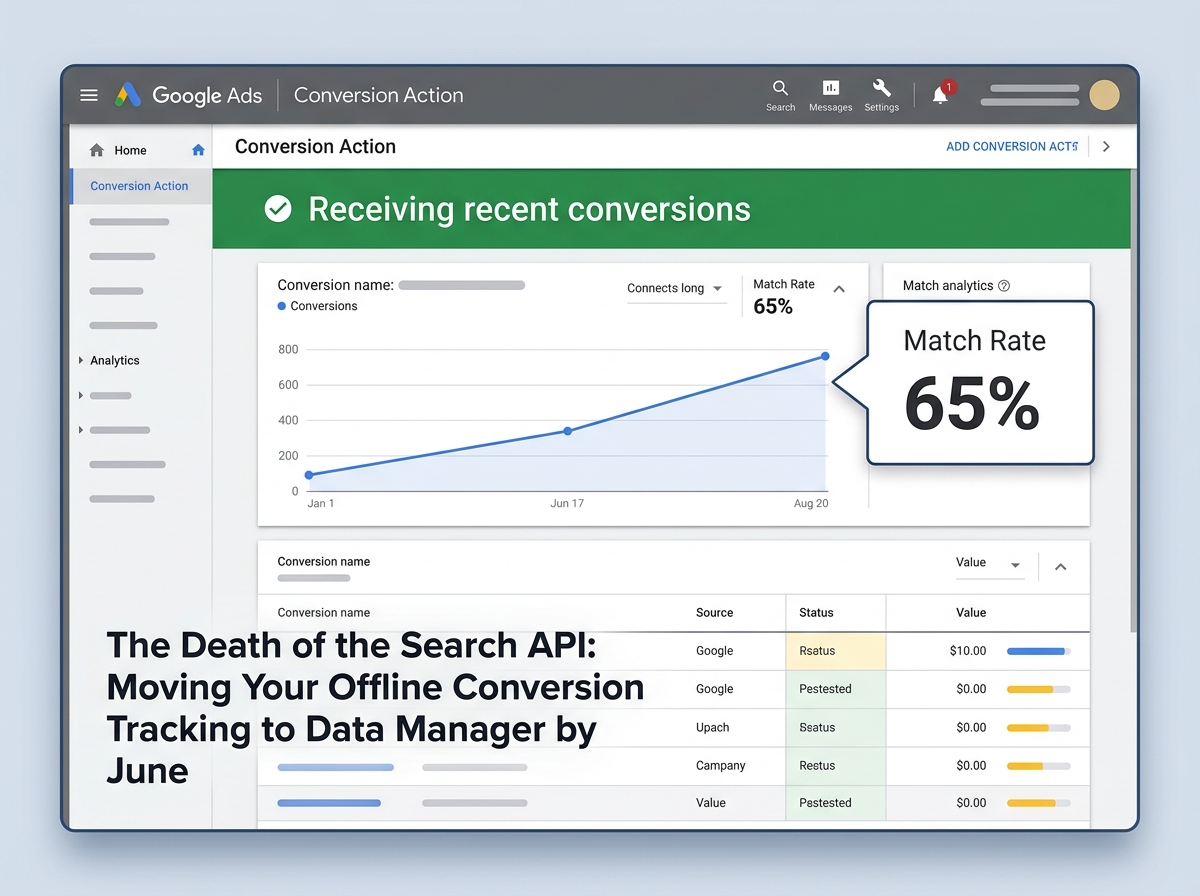1200x896 pixels.
Task: Click the Status column header
Action: (x=816, y=613)
